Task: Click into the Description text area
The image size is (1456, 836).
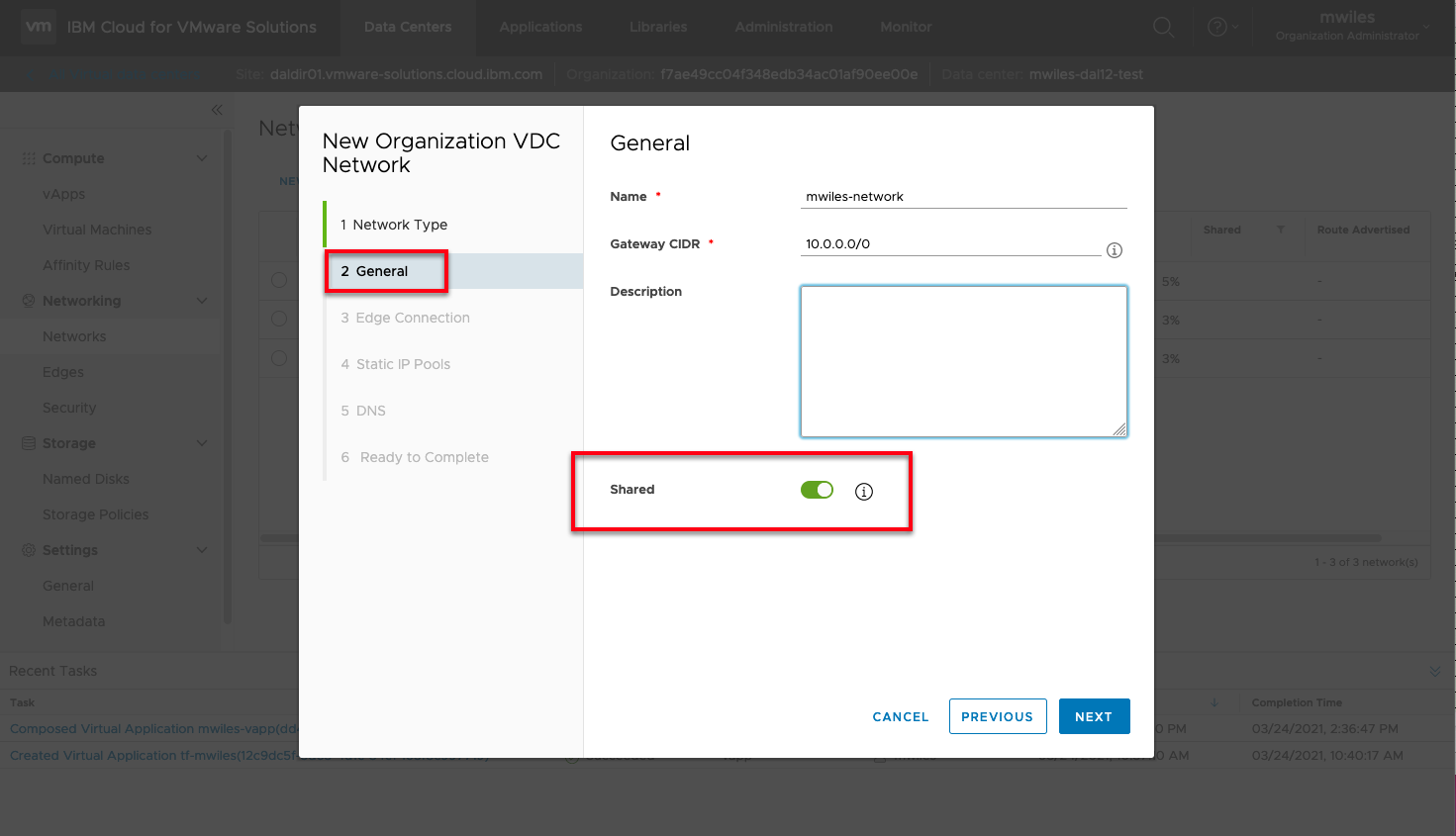Action: tap(963, 361)
